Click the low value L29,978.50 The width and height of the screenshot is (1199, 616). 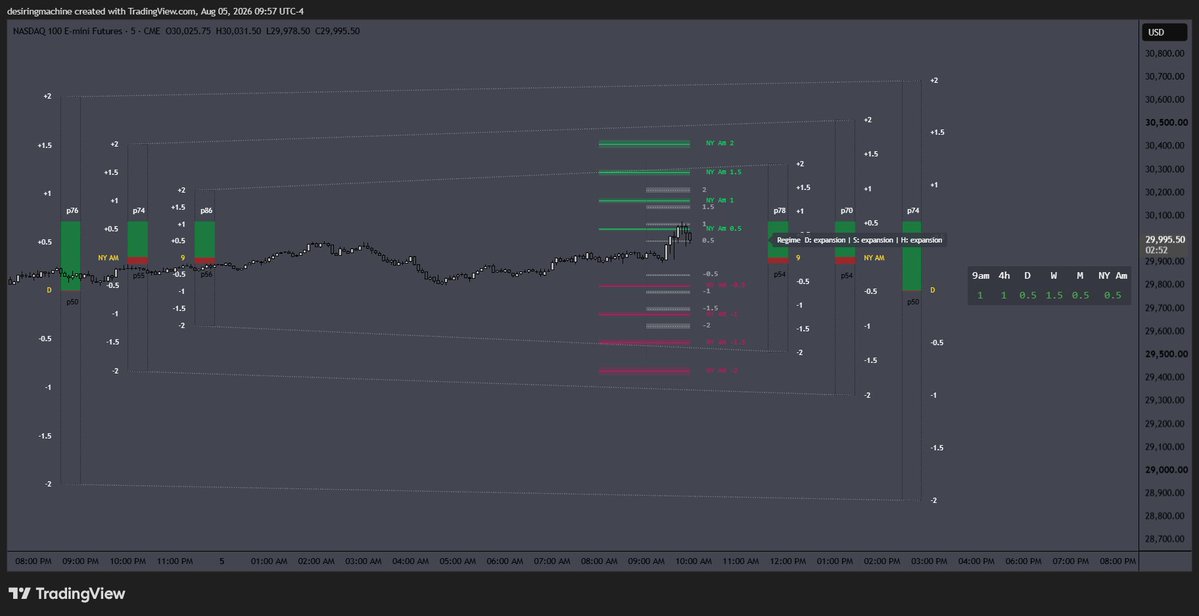click(x=288, y=31)
